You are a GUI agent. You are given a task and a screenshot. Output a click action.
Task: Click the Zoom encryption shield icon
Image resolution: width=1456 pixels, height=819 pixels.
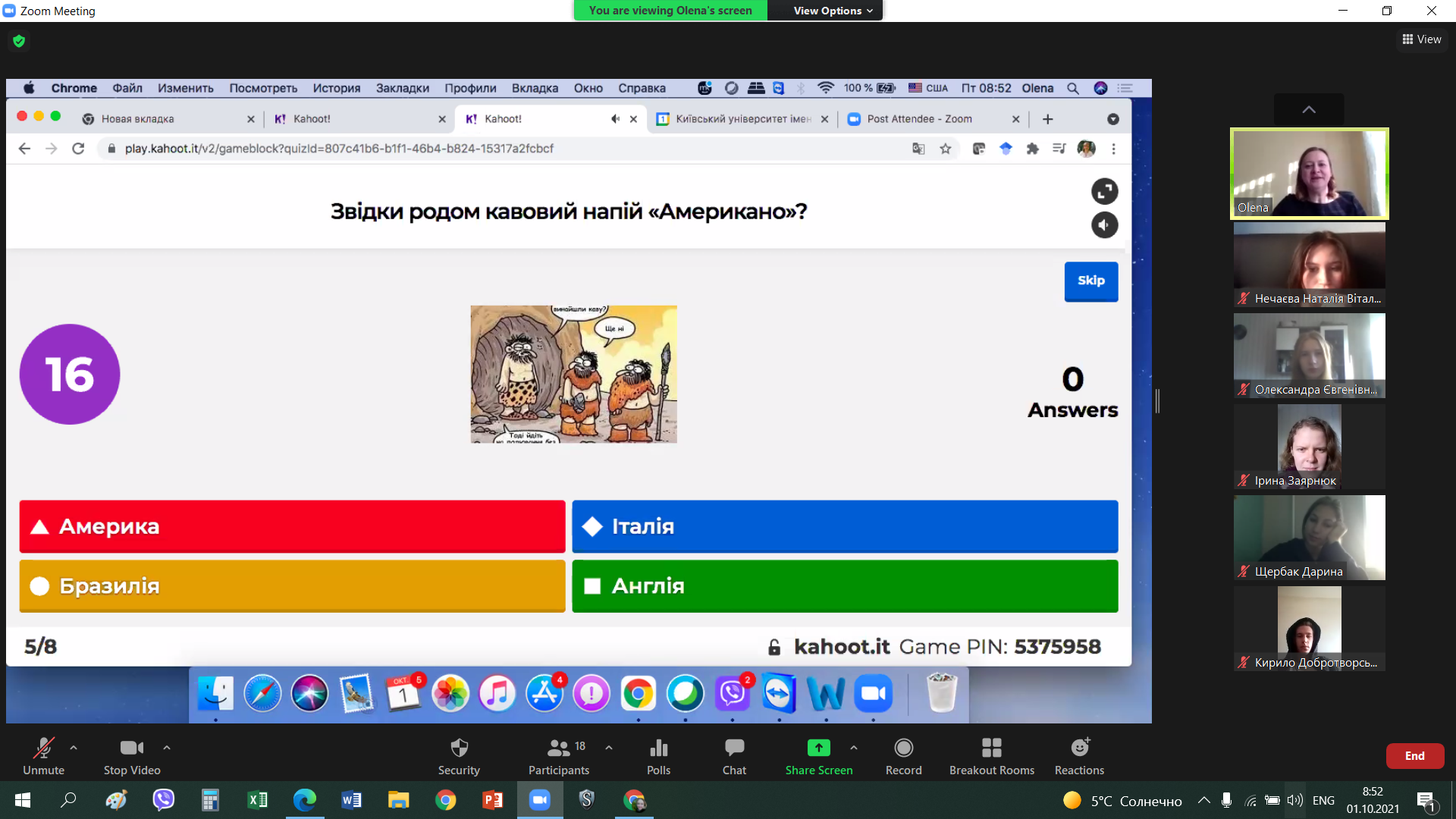pos(19,41)
